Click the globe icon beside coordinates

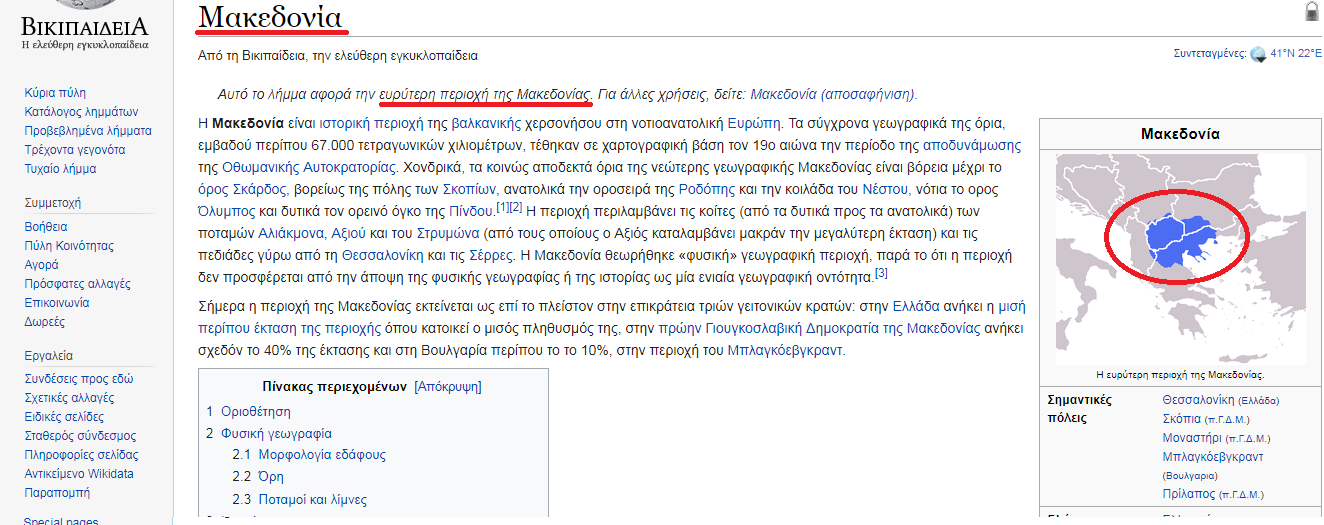point(1257,54)
